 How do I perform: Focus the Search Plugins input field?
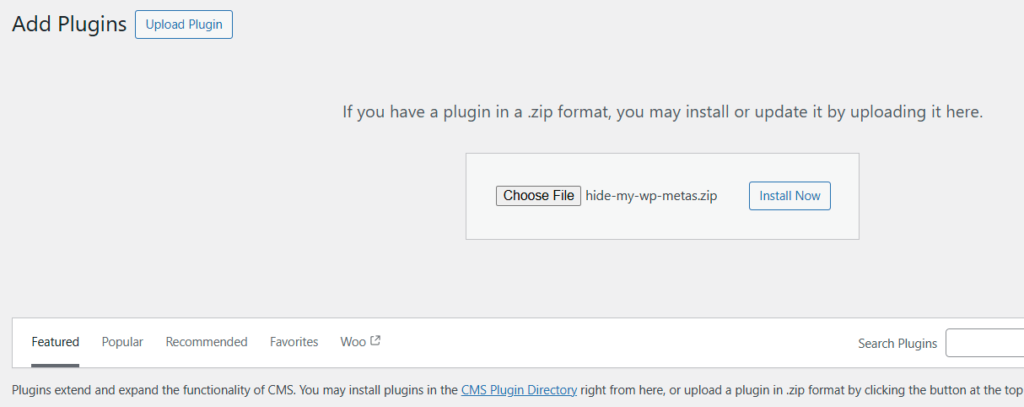tap(984, 343)
